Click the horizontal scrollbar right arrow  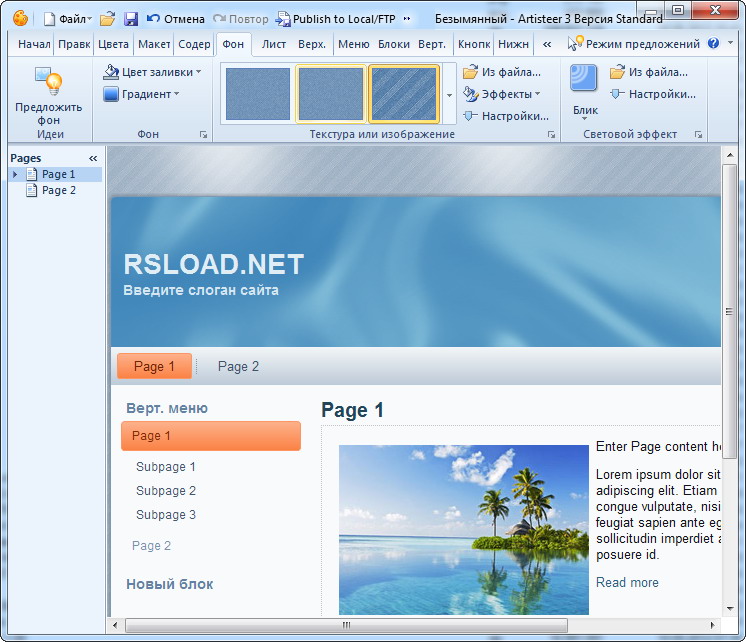click(712, 625)
